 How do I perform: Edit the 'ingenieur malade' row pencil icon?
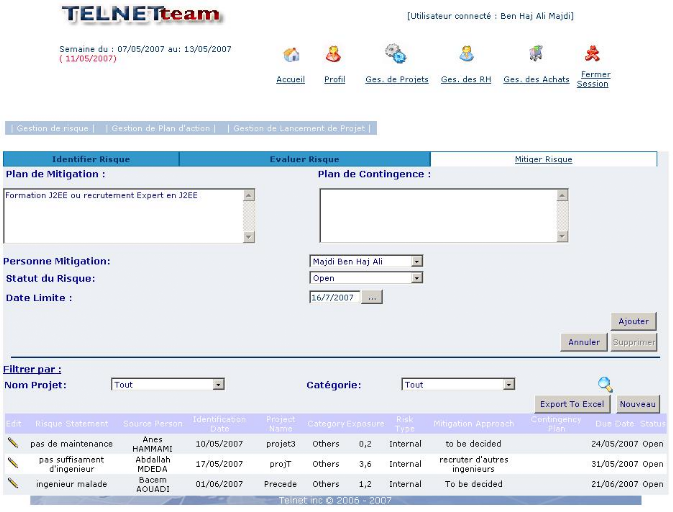click(13, 483)
